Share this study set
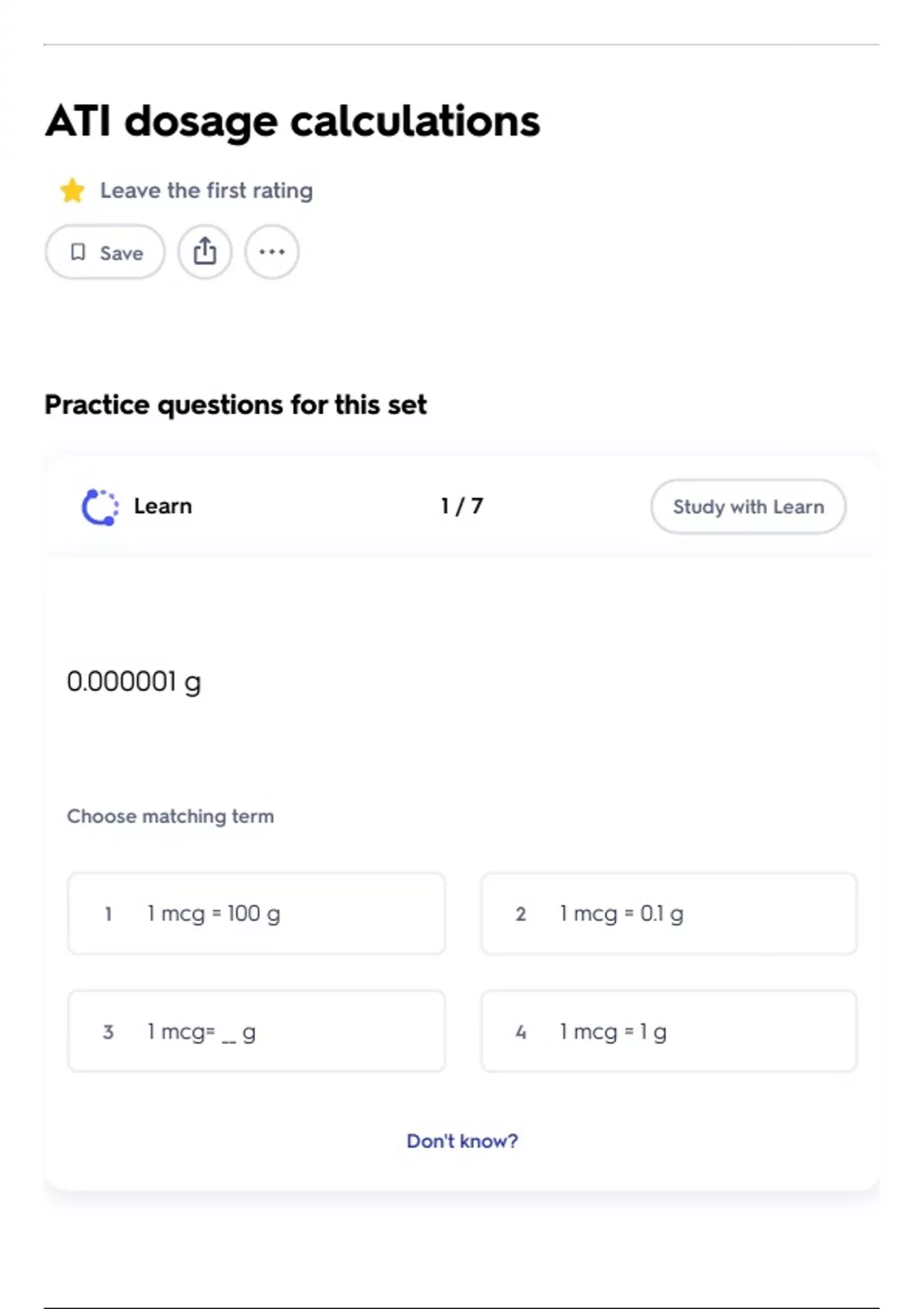Viewport: 924px width, 1309px height. point(205,252)
